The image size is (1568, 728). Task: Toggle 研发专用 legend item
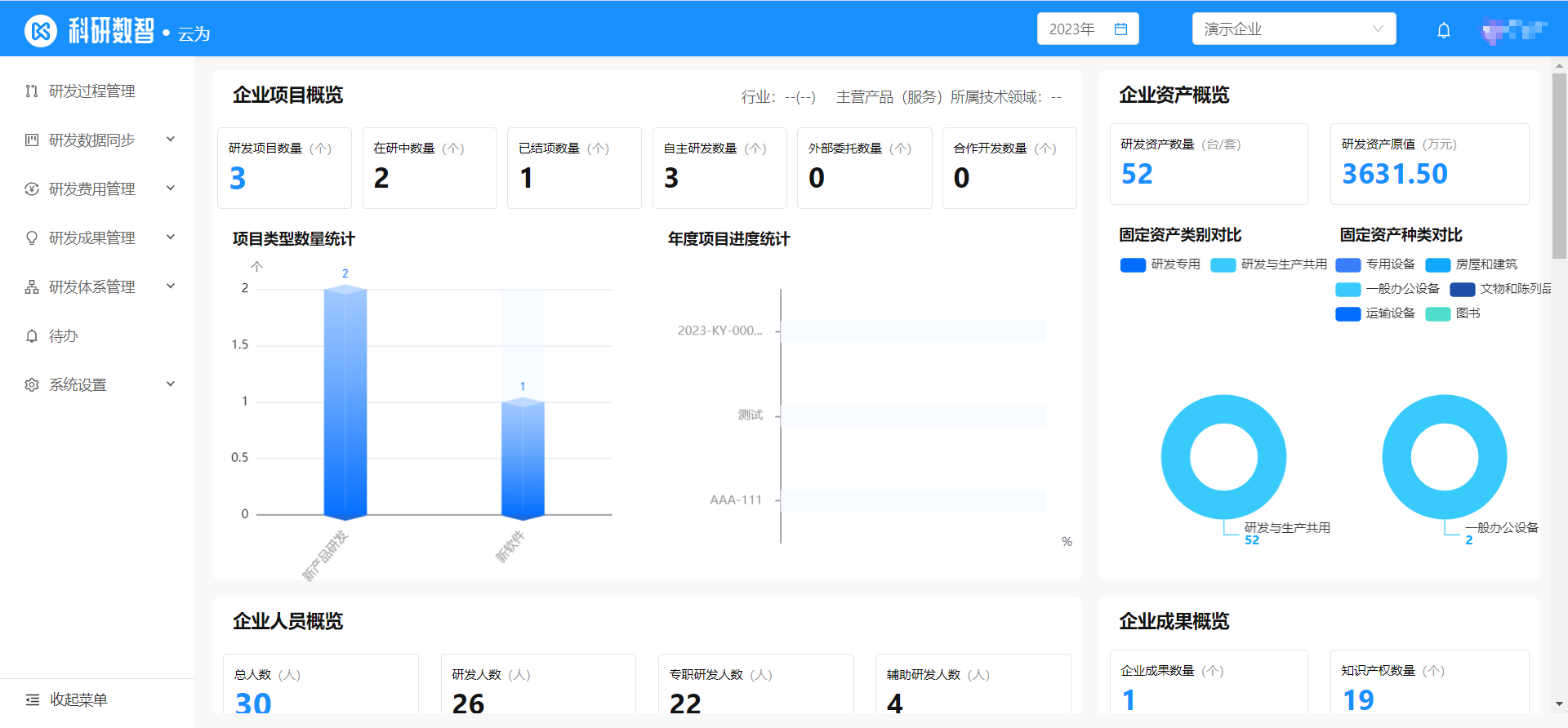[x=1160, y=264]
